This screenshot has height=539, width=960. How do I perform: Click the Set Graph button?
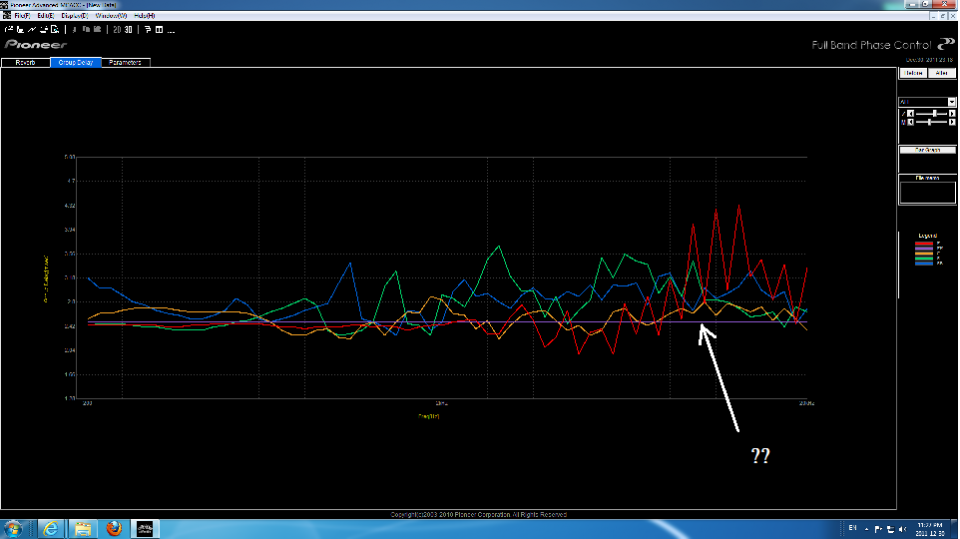pyautogui.click(x=926, y=150)
